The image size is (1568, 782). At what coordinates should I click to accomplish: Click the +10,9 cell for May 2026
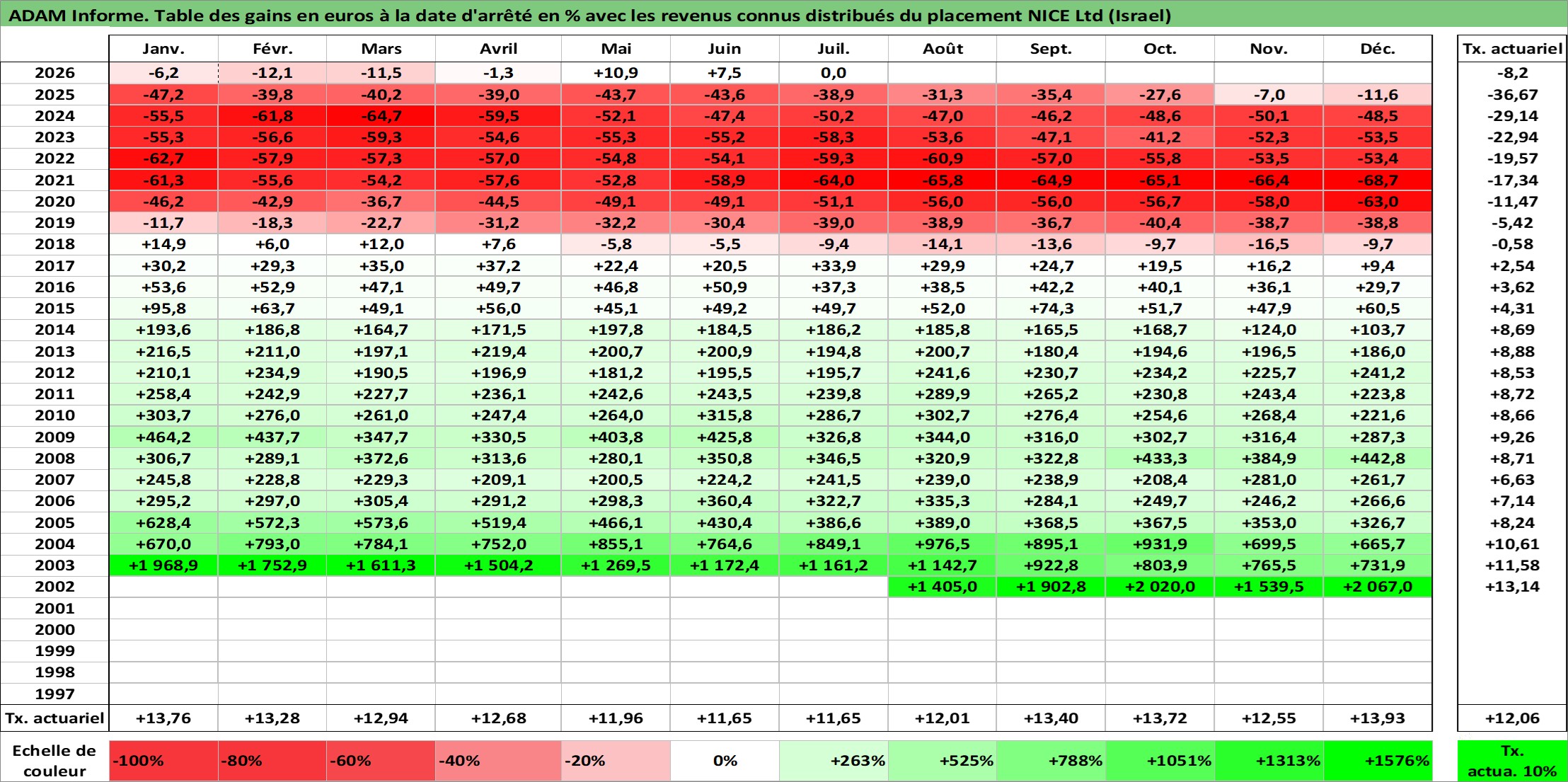point(616,73)
